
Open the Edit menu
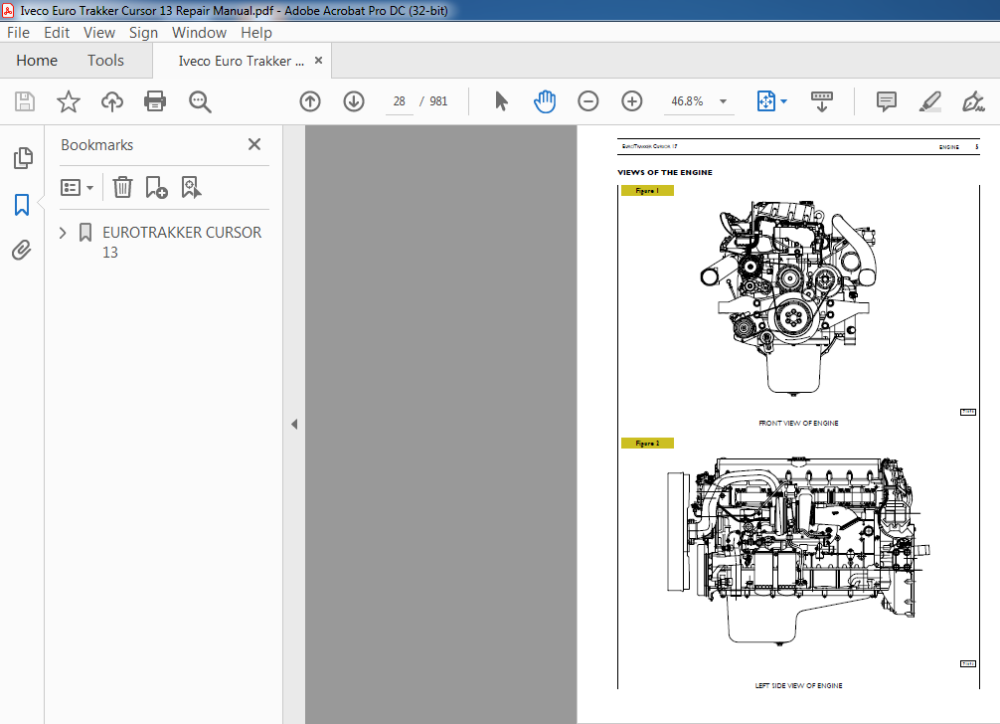coord(56,33)
